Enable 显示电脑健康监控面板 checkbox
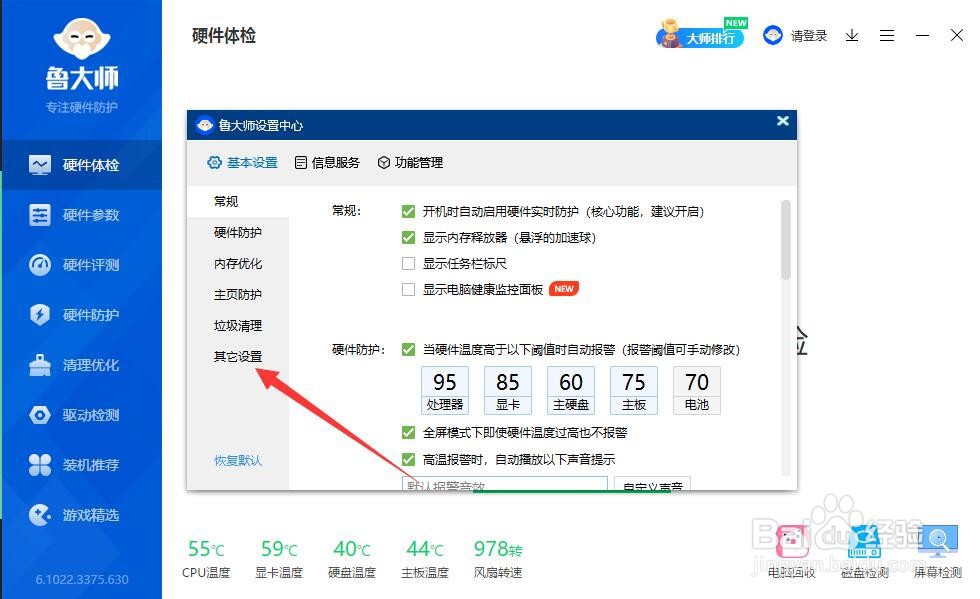The width and height of the screenshot is (980, 599). point(408,289)
